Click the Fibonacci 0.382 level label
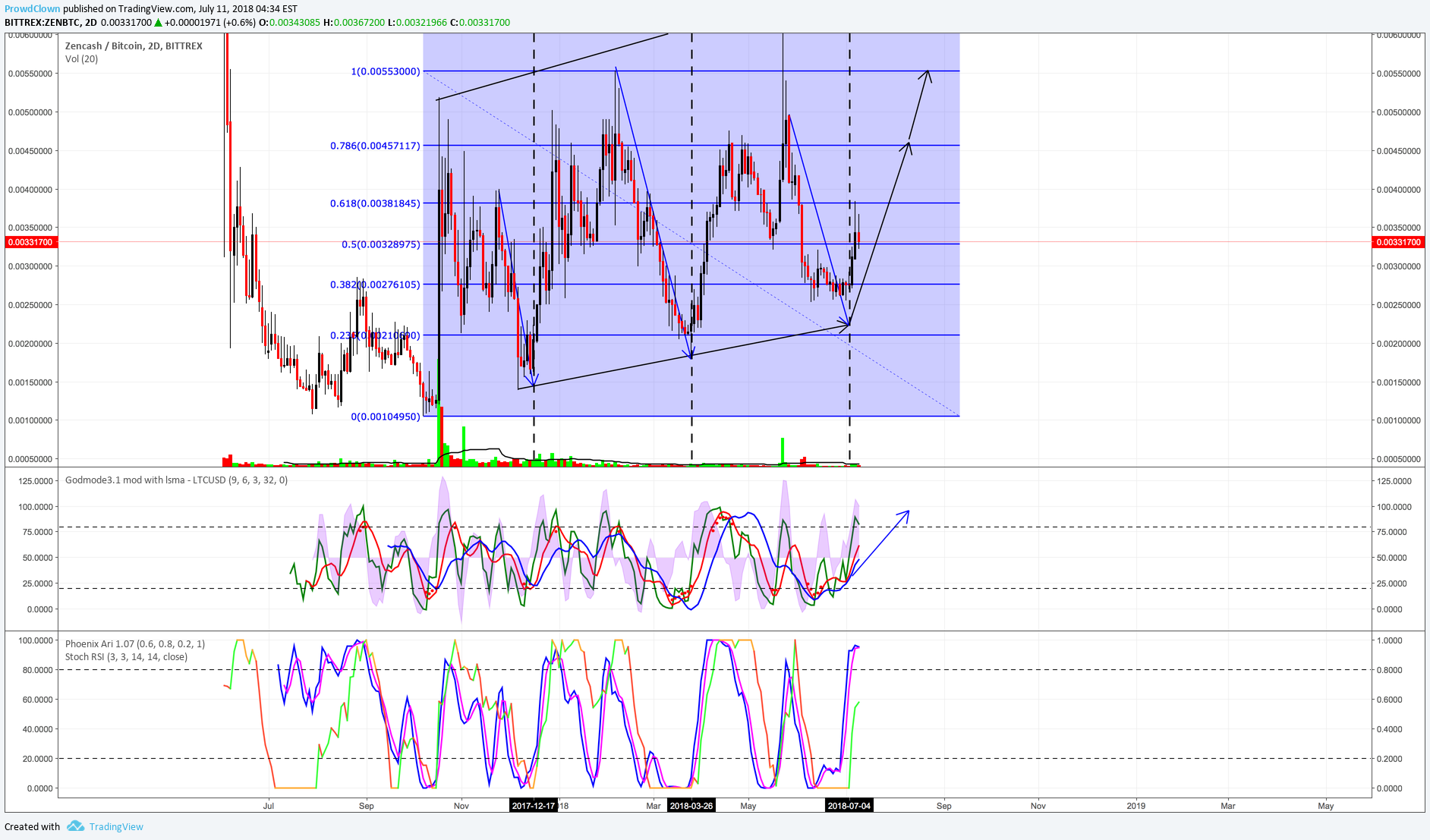 (375, 285)
